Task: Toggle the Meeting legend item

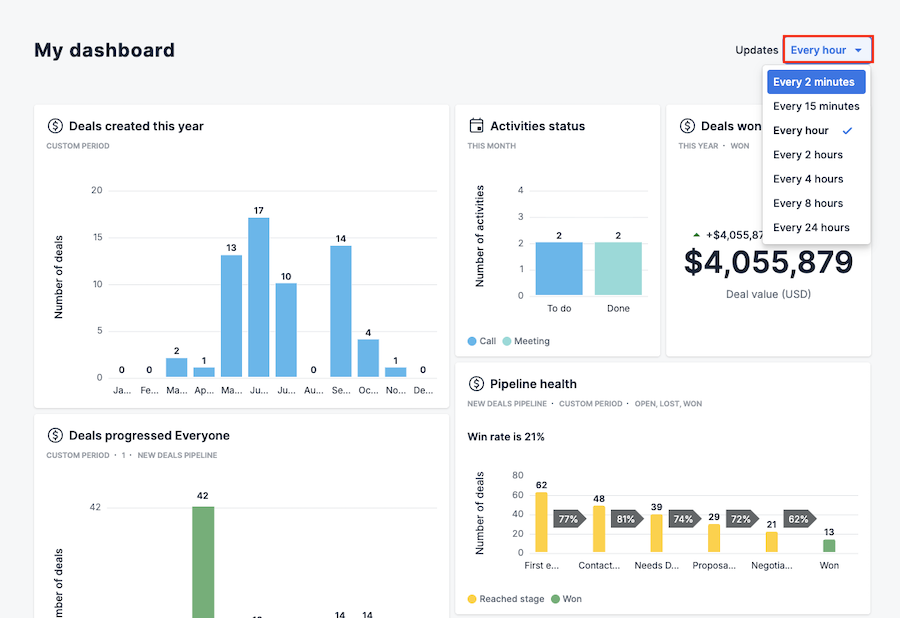Action: click(x=525, y=341)
